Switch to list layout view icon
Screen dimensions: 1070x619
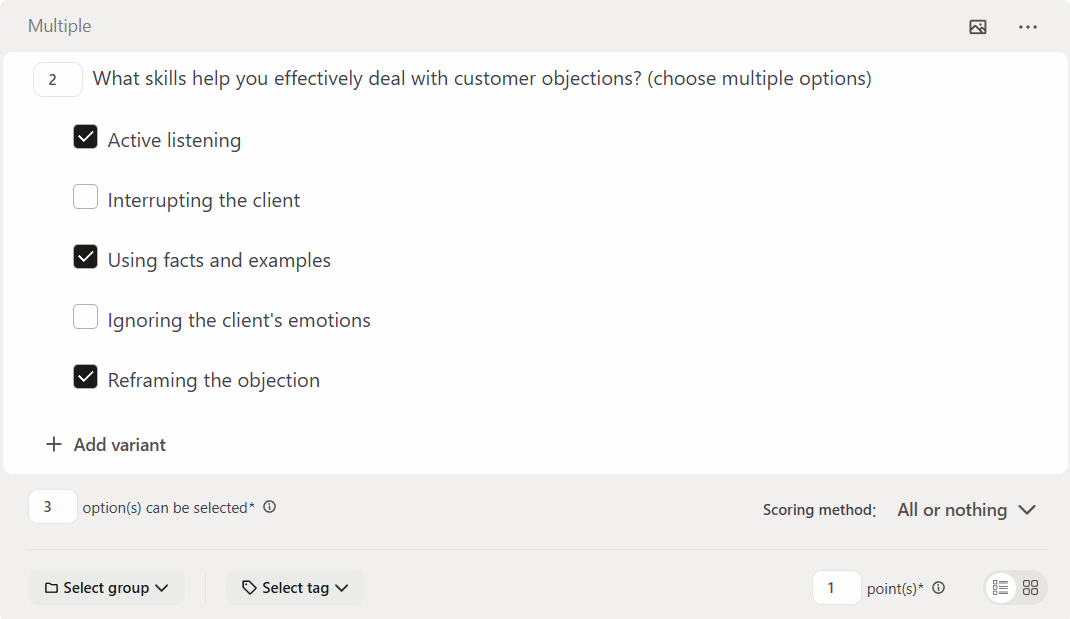(1000, 588)
